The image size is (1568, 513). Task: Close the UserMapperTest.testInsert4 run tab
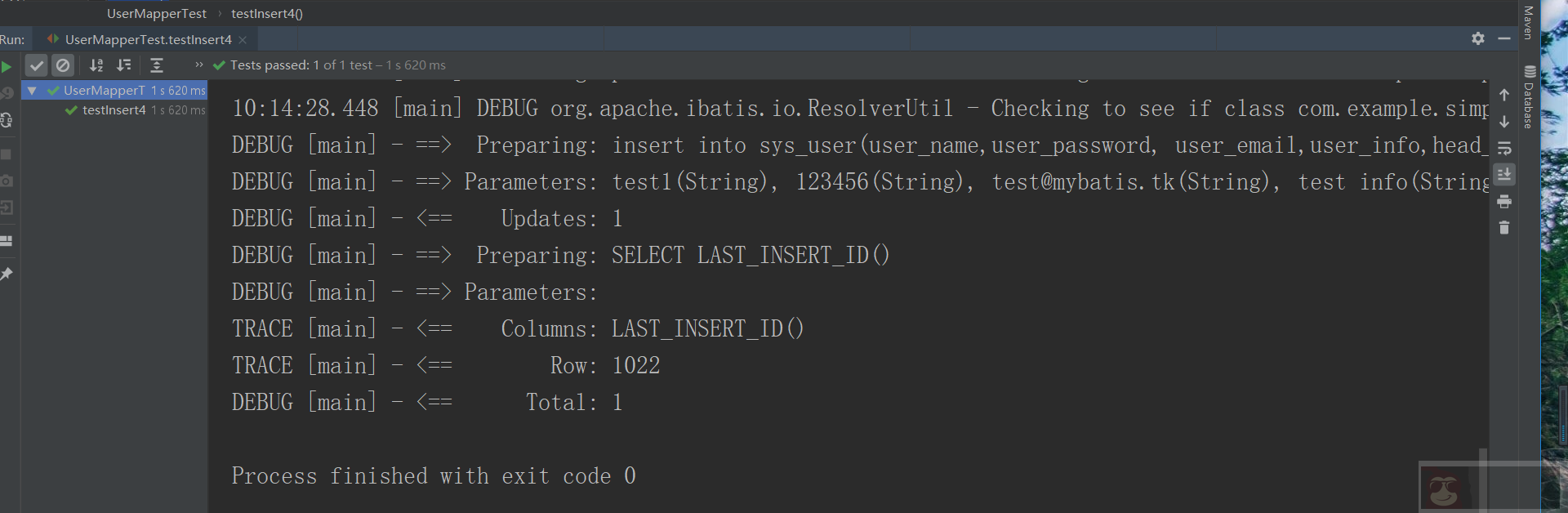tap(243, 39)
